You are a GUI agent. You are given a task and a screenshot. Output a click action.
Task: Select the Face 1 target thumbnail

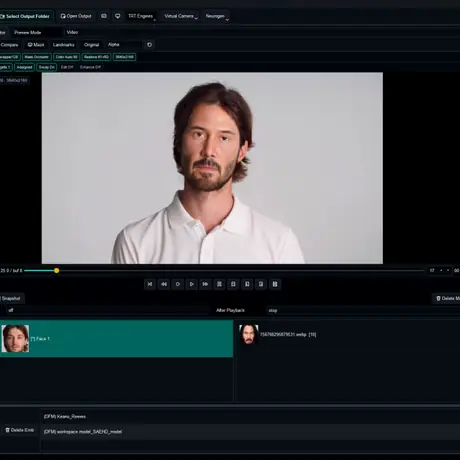coord(15,339)
